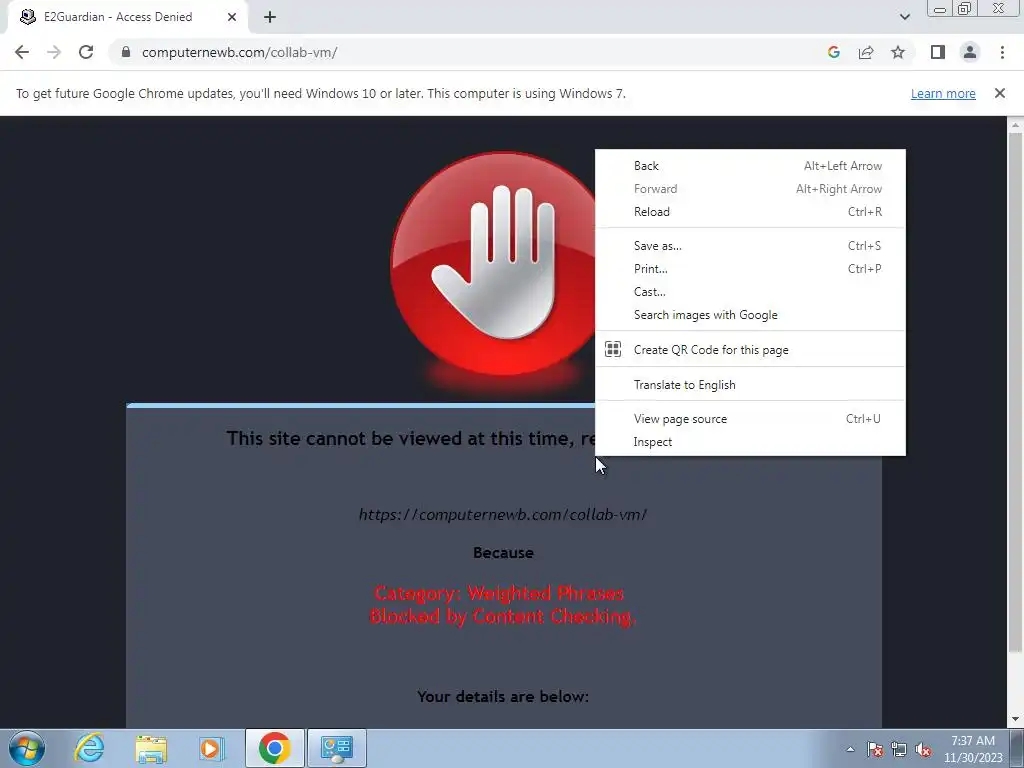
Task: Open Windows Media Player on taskbar
Action: tap(212, 748)
